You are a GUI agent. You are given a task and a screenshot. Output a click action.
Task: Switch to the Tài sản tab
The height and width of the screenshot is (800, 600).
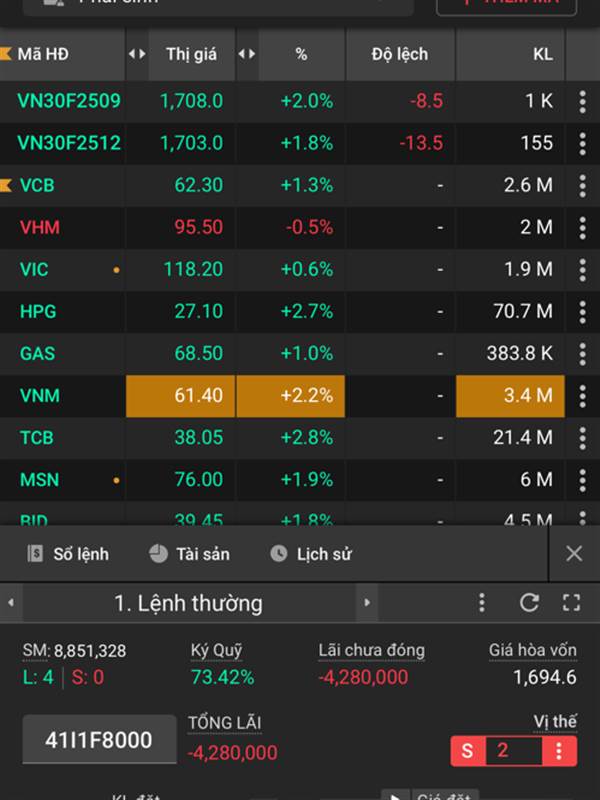pyautogui.click(x=189, y=554)
